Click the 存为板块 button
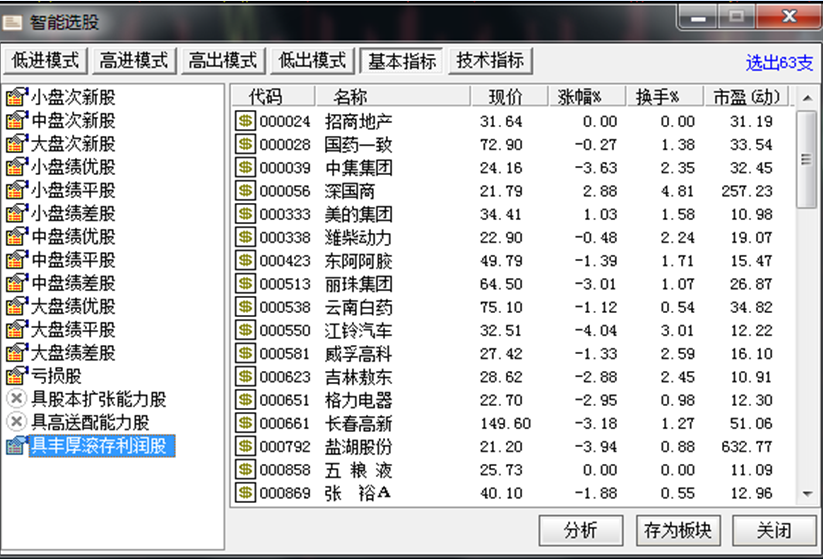This screenshot has height=559, width=823. tap(678, 530)
